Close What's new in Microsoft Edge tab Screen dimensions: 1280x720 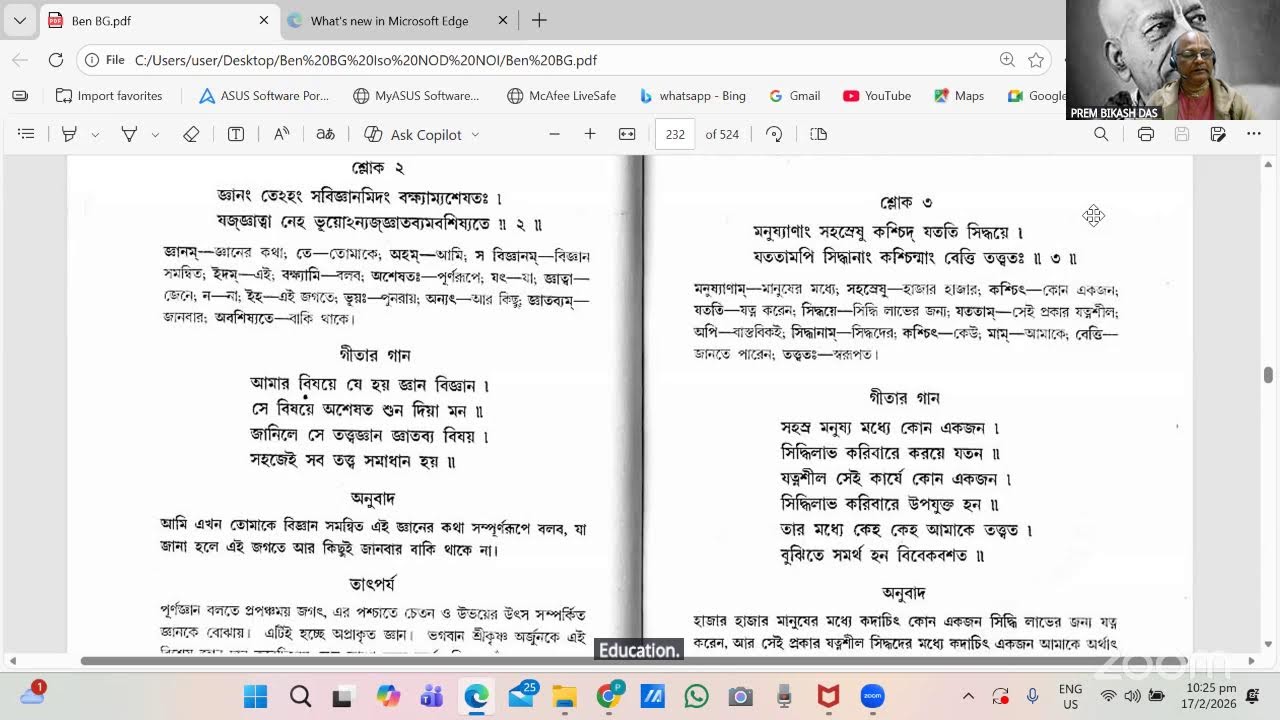(503, 20)
